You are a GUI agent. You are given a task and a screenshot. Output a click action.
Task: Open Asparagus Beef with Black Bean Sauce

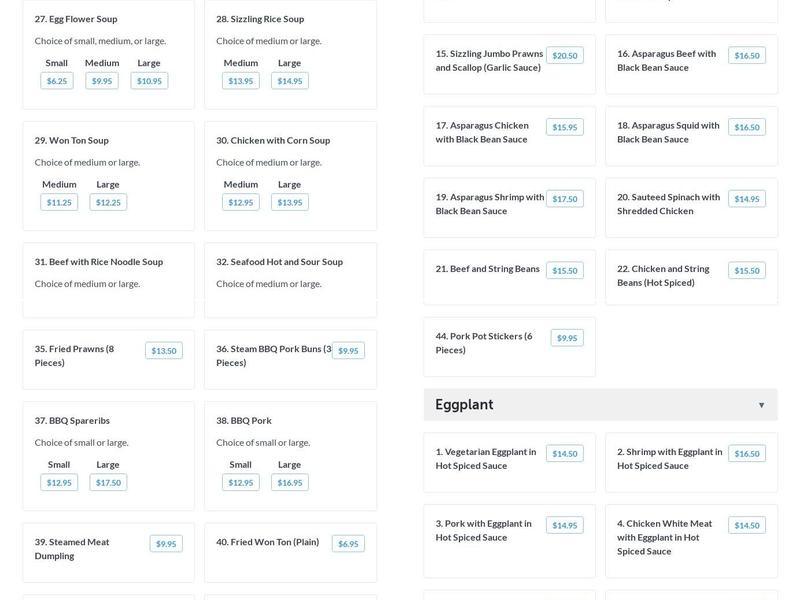pos(666,61)
